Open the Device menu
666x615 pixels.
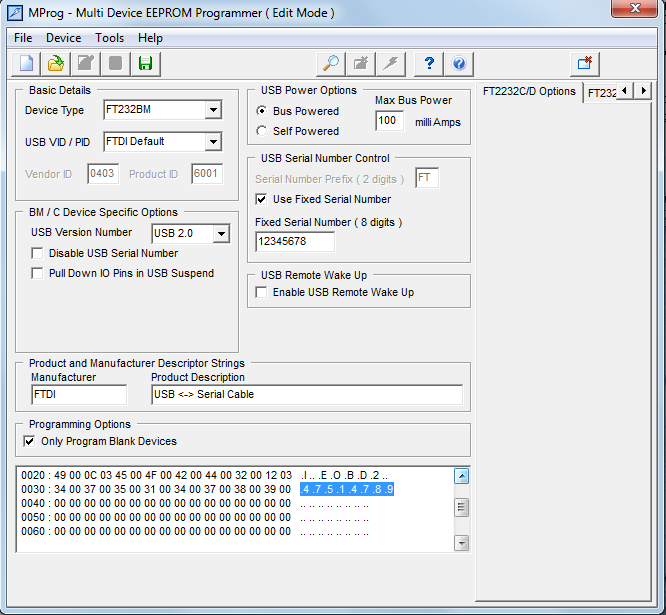63,38
